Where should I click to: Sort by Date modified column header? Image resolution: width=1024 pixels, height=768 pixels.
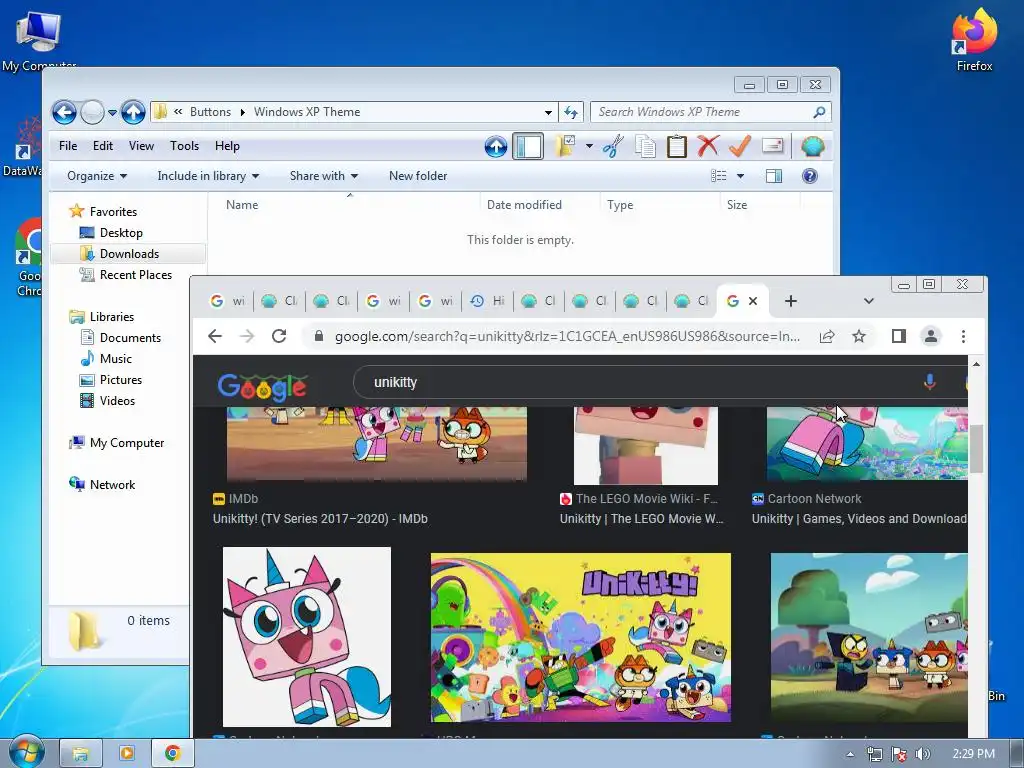click(524, 204)
